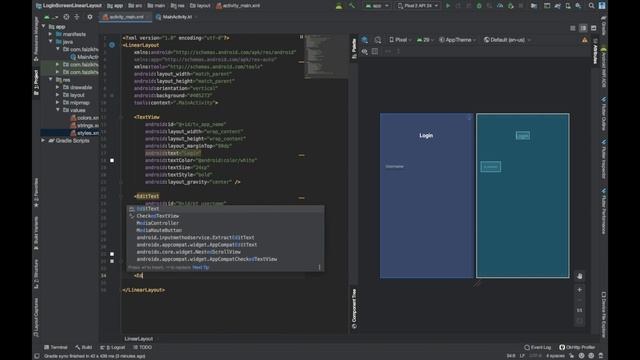
Task: Click the code minimap scrollbar thumbnail
Action: click(x=326, y=56)
